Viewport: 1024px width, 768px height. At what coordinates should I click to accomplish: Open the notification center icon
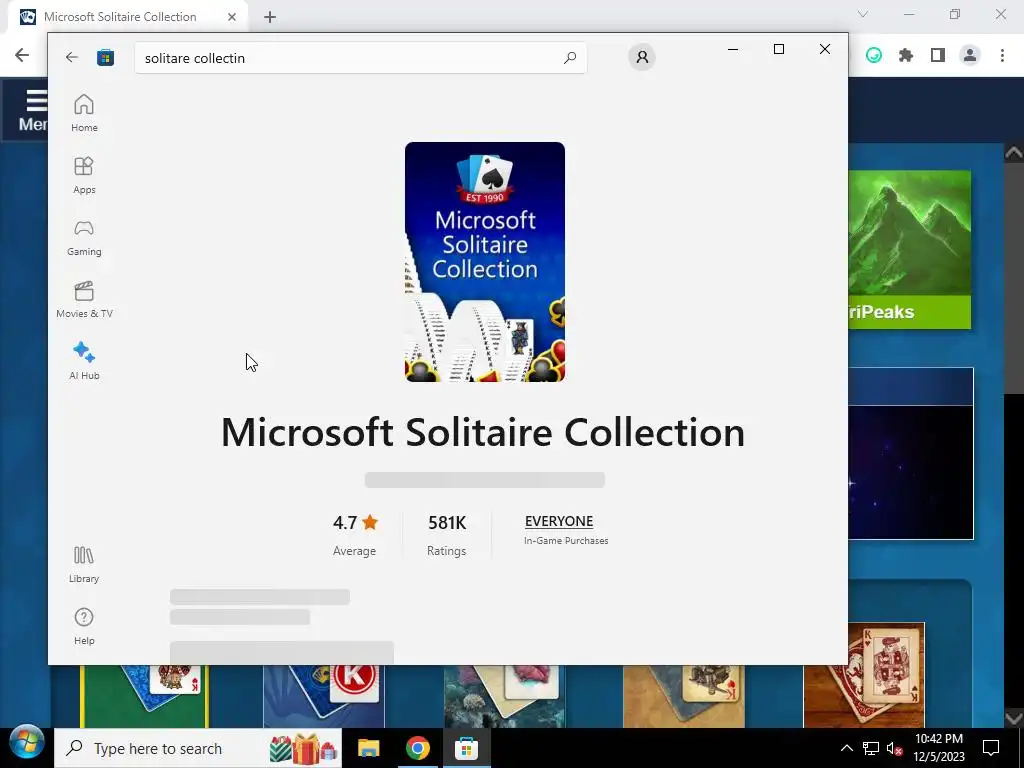point(991,748)
